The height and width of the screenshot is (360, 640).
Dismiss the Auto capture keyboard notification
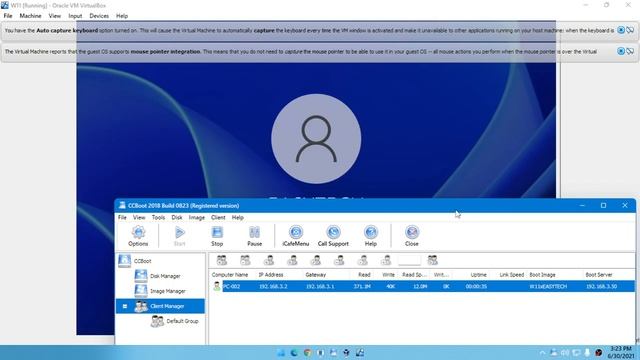(x=621, y=30)
